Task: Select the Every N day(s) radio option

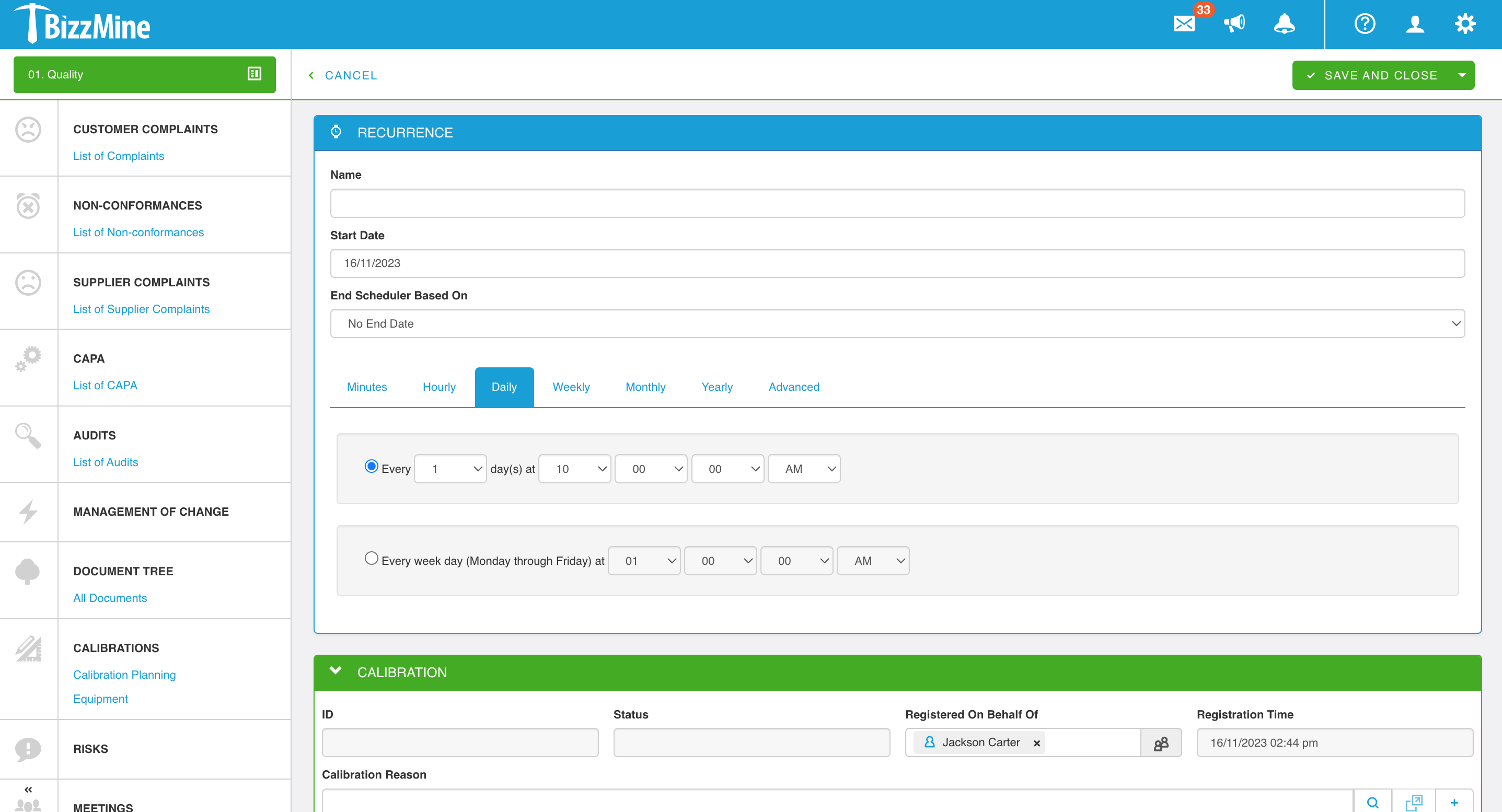Action: [x=371, y=466]
